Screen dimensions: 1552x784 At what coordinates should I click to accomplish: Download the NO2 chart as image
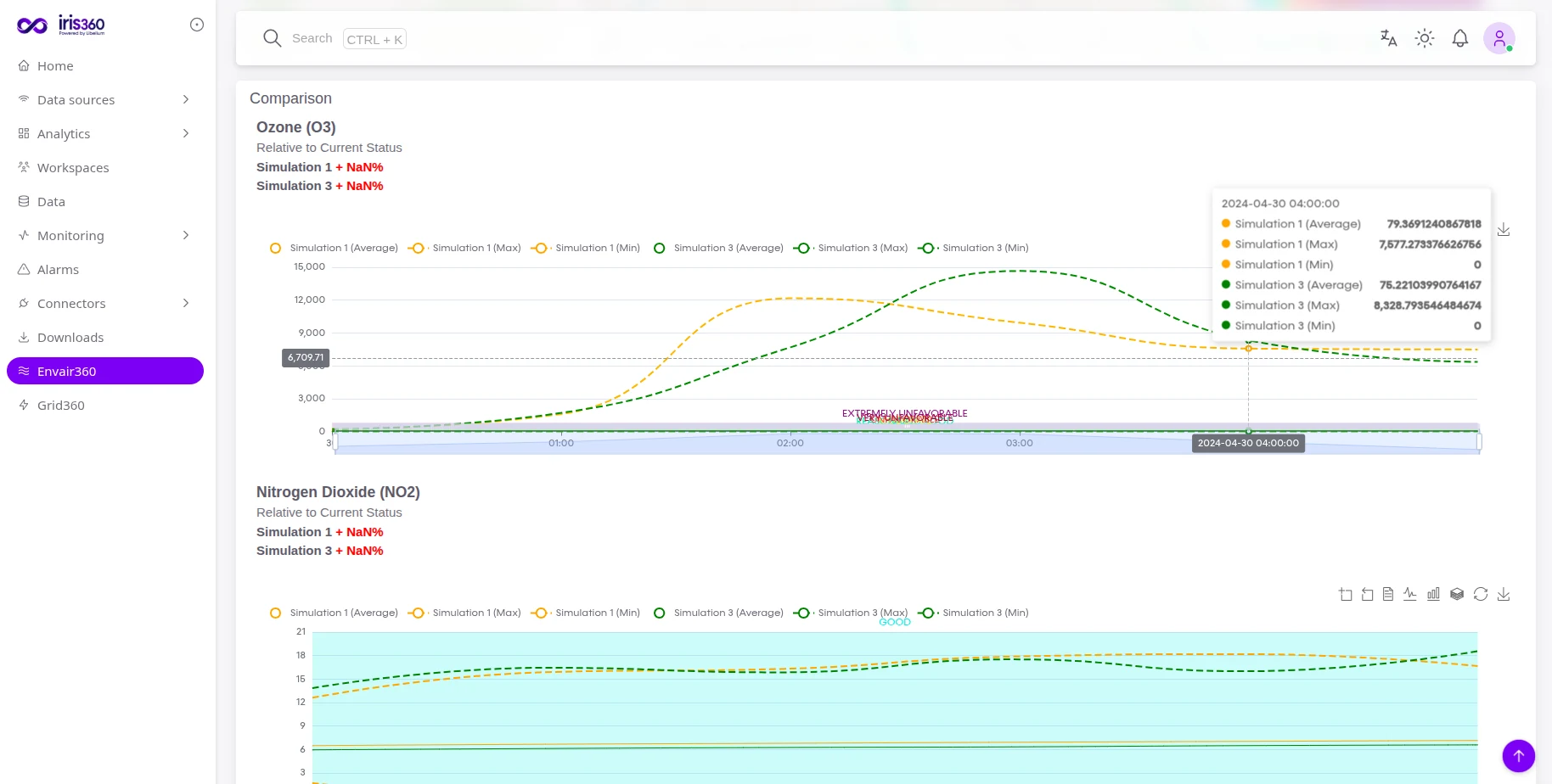point(1504,594)
